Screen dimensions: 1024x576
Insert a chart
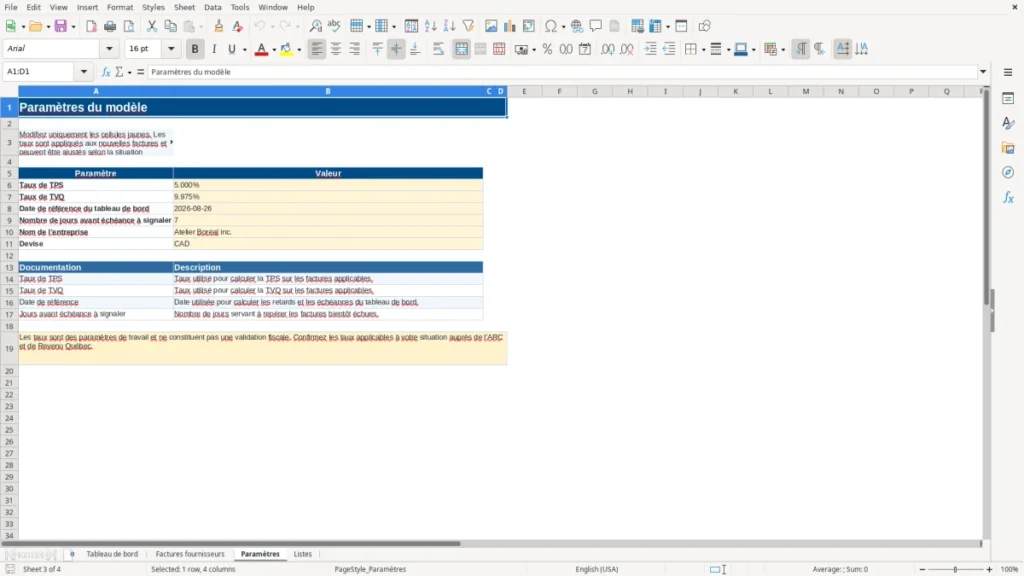tap(510, 26)
